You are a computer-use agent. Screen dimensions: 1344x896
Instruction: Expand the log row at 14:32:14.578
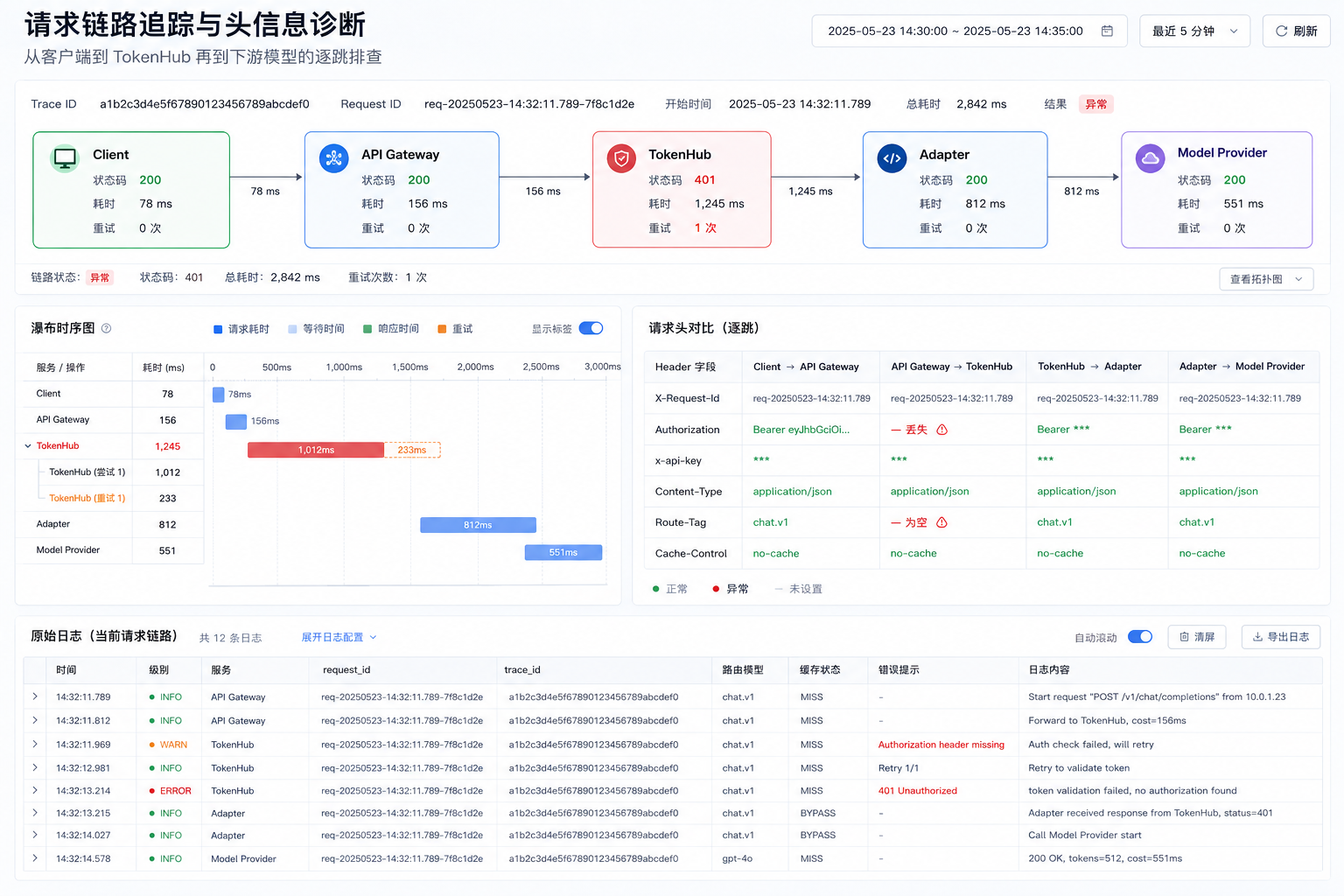point(35,858)
